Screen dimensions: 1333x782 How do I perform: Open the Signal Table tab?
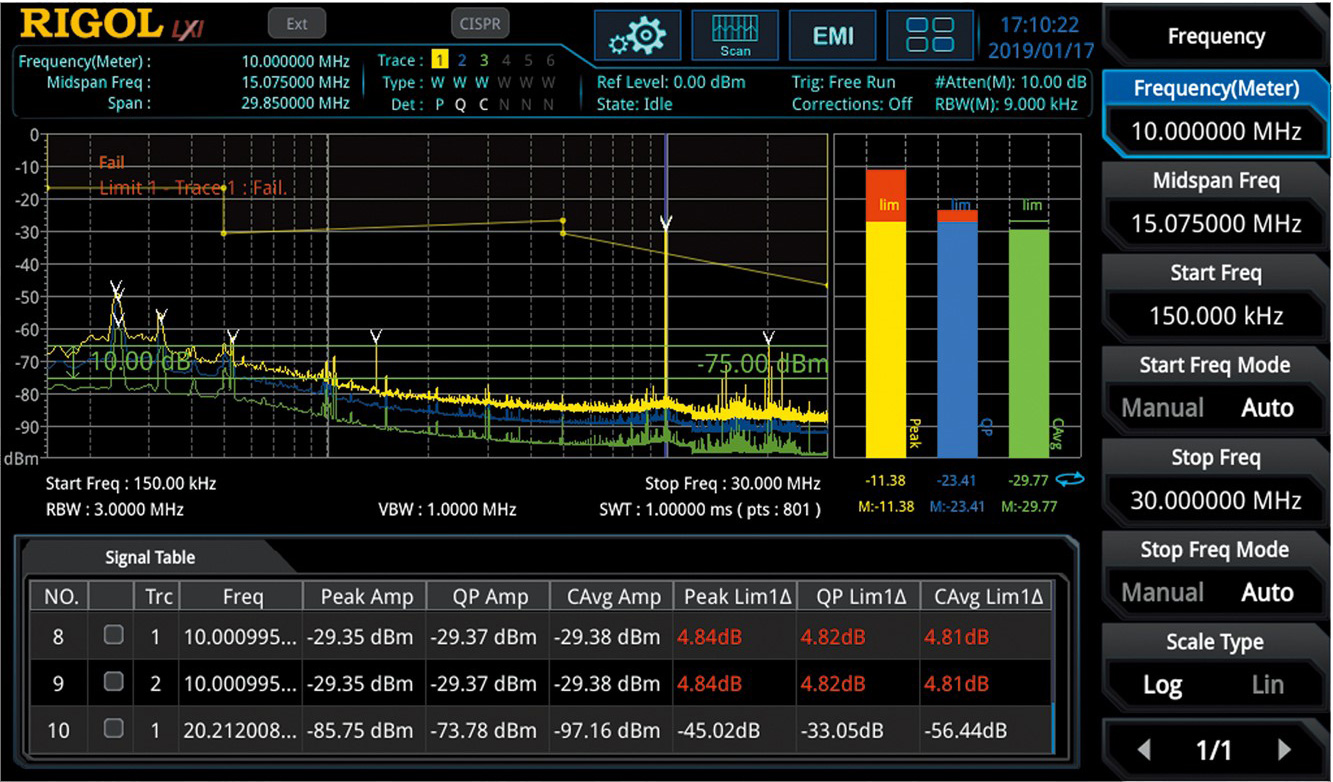click(150, 558)
